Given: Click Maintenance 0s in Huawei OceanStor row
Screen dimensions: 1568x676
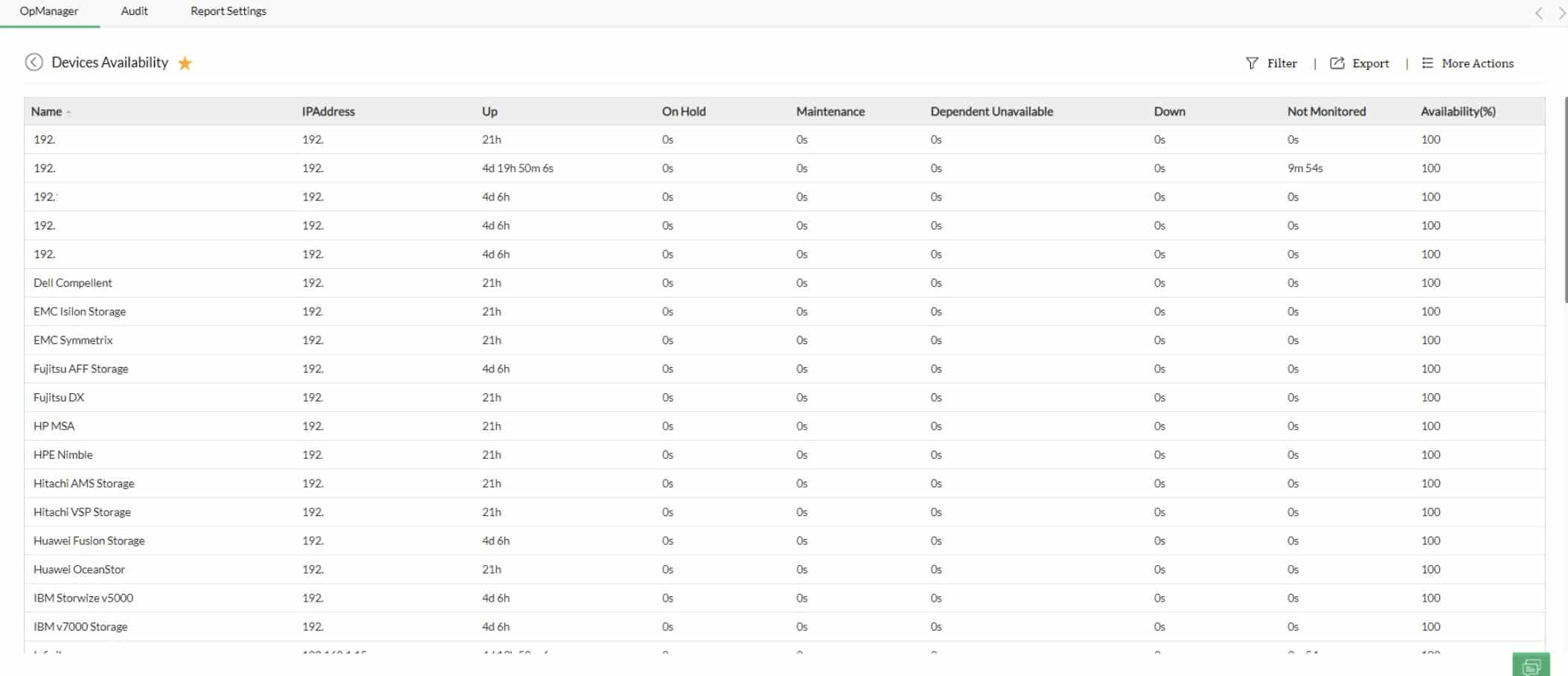Looking at the screenshot, I should tap(801, 570).
